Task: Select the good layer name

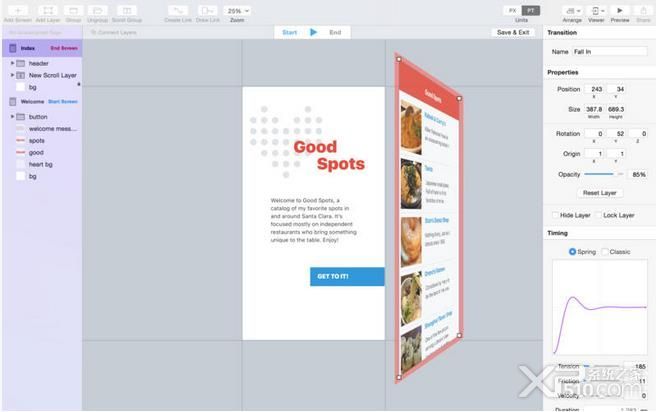Action: tap(36, 153)
